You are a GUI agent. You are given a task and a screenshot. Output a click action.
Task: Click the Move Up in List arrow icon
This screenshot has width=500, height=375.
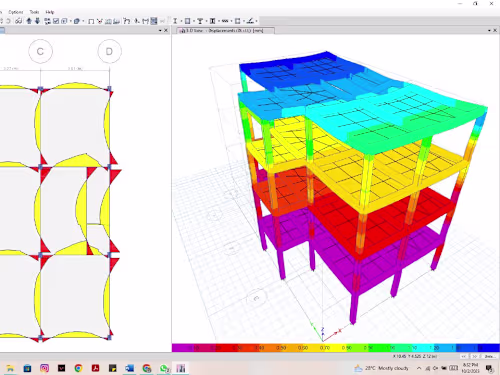pos(29,21)
